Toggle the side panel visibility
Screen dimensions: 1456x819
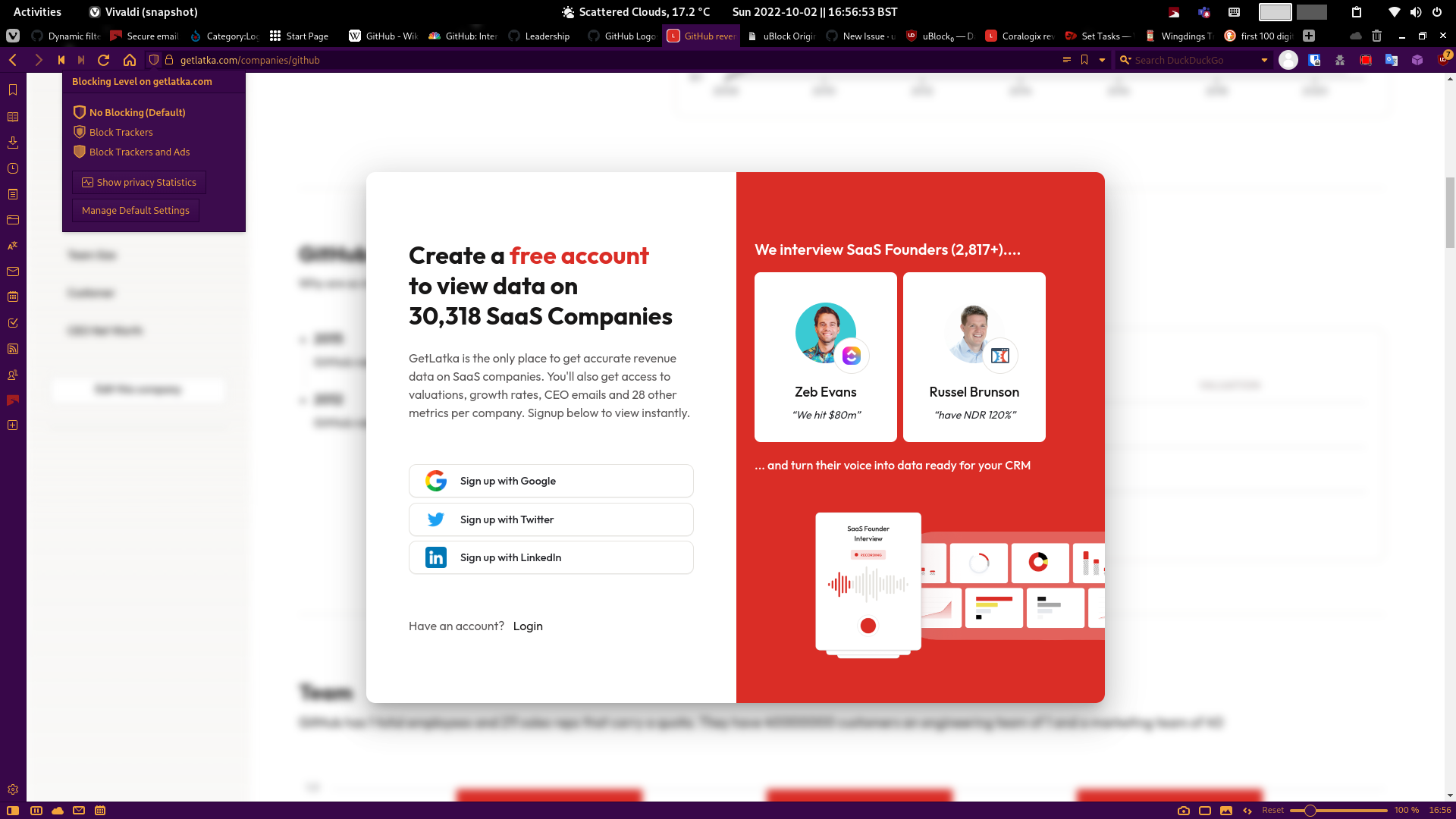point(13,811)
